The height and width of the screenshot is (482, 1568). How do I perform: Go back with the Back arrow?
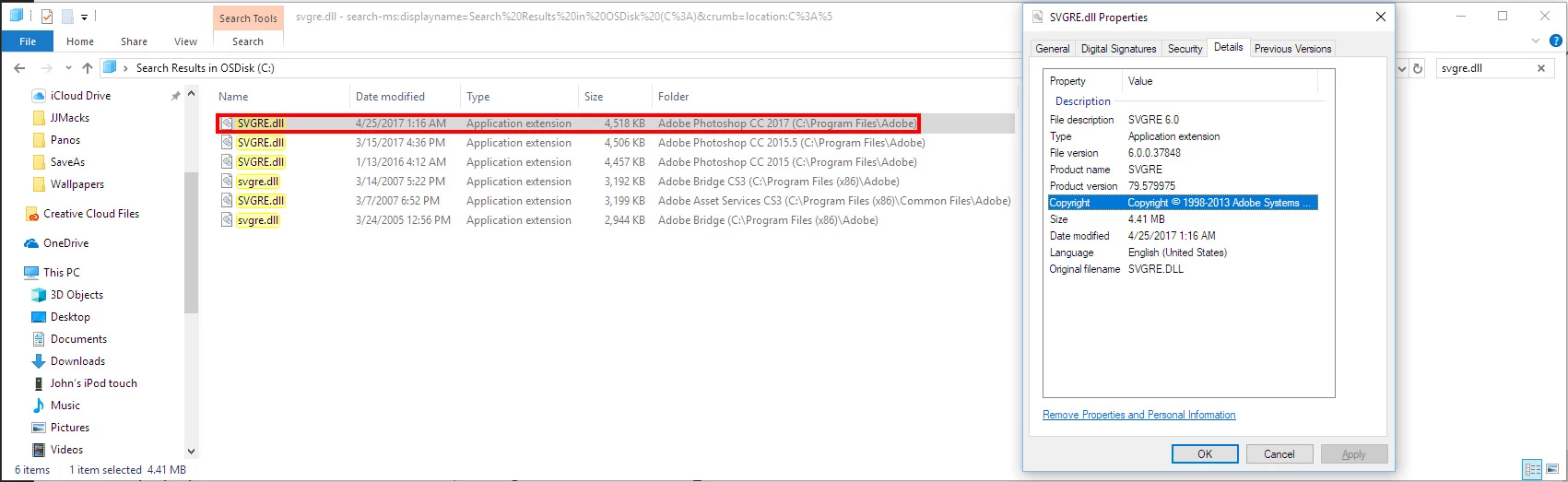click(19, 68)
